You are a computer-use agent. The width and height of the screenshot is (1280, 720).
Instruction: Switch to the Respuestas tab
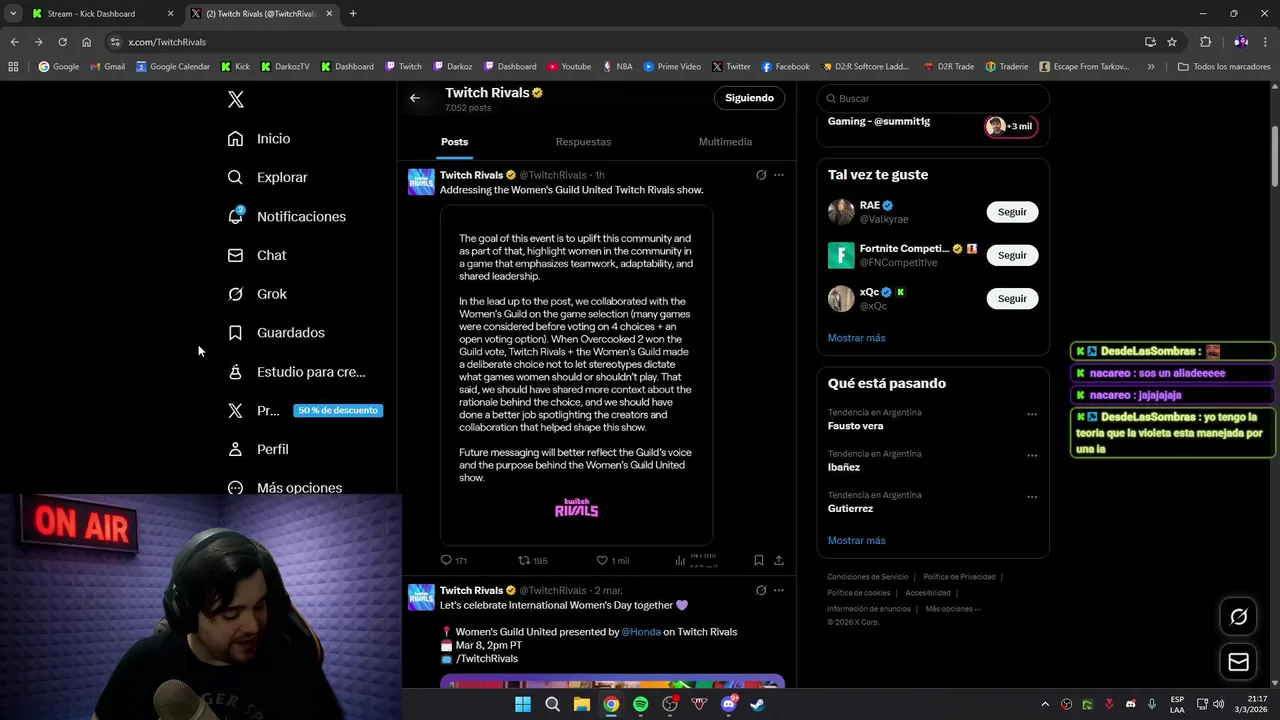click(583, 142)
